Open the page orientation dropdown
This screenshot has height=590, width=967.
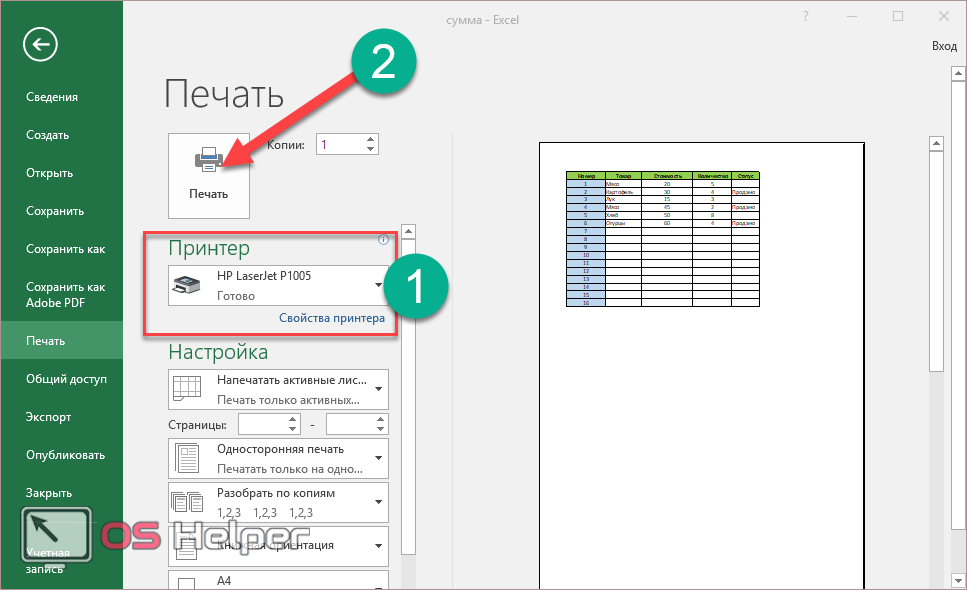point(278,546)
